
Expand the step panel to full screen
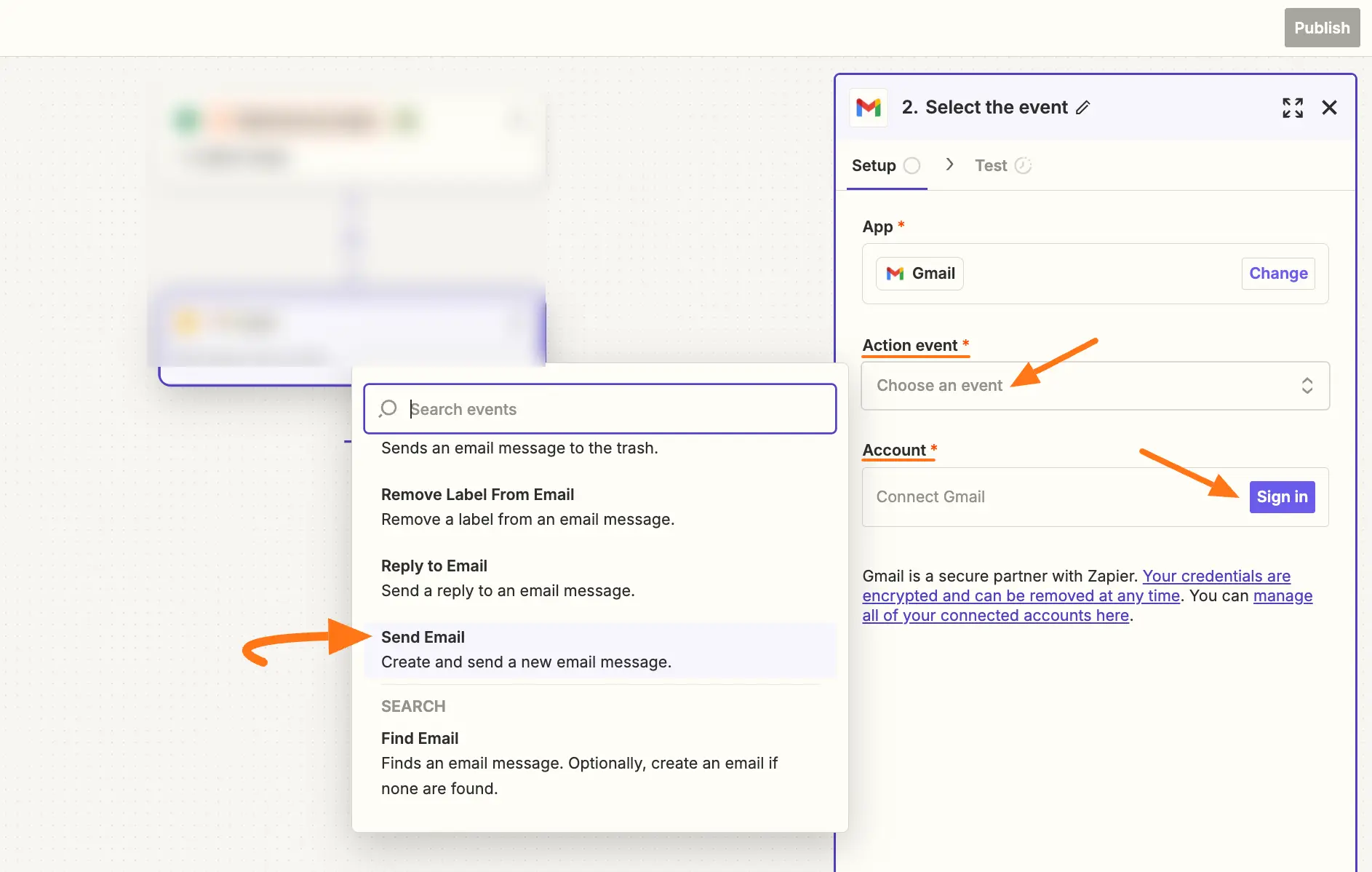pyautogui.click(x=1292, y=108)
